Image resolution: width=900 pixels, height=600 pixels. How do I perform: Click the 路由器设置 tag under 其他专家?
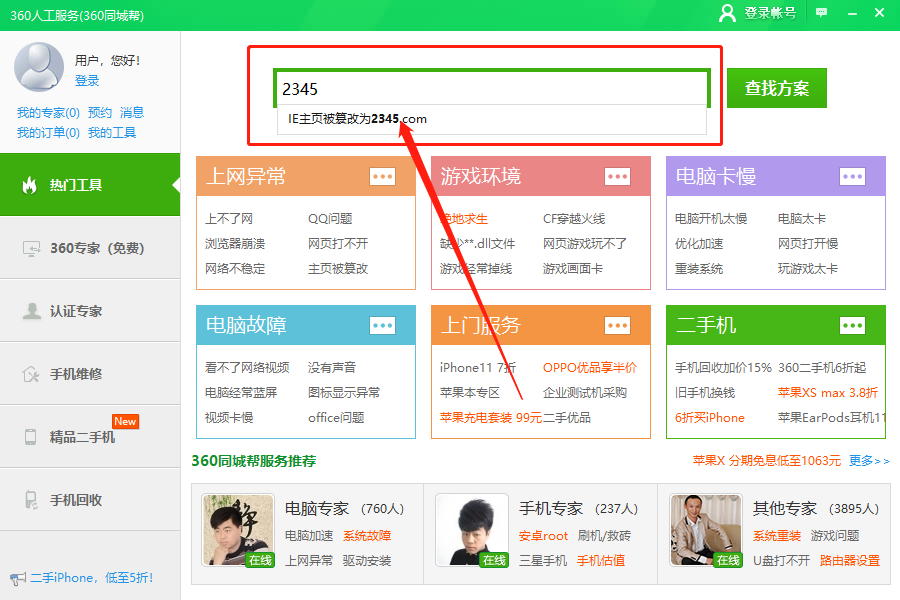tap(850, 560)
